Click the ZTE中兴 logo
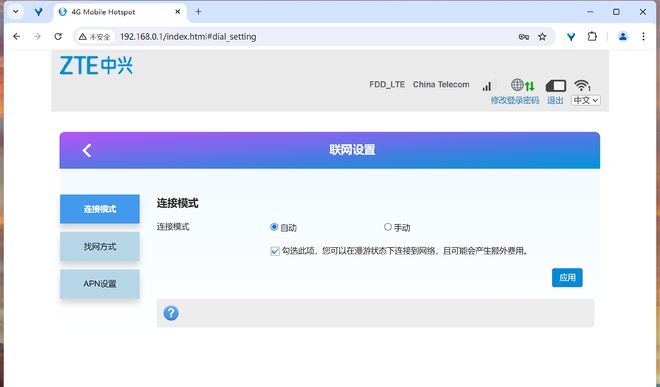660x387 pixels. (96, 66)
